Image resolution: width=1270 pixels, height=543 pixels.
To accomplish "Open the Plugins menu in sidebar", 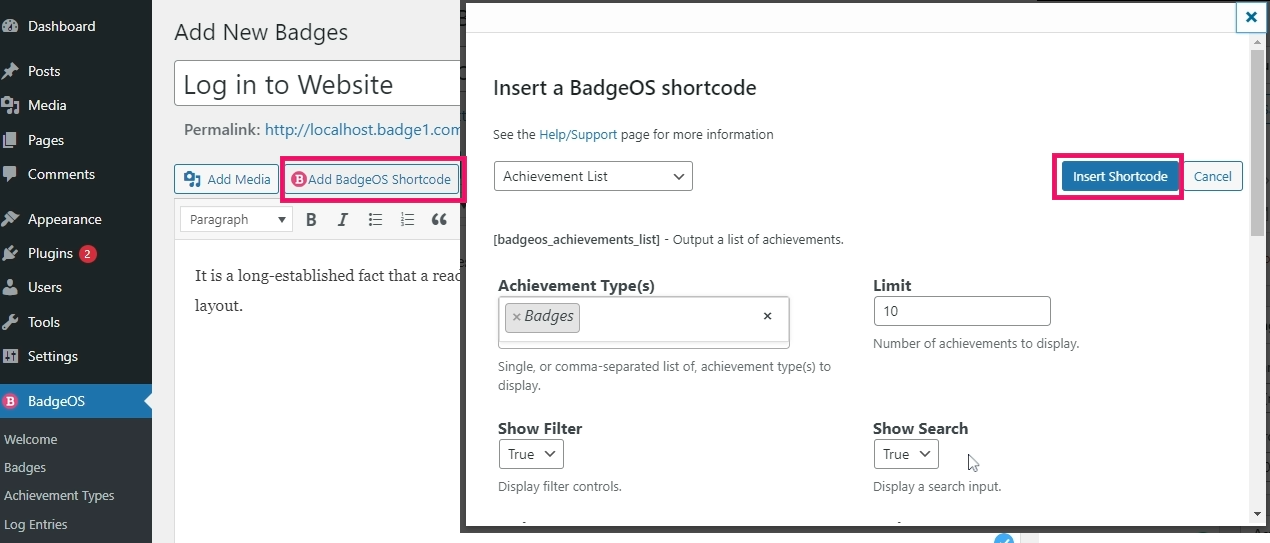I will [x=50, y=253].
